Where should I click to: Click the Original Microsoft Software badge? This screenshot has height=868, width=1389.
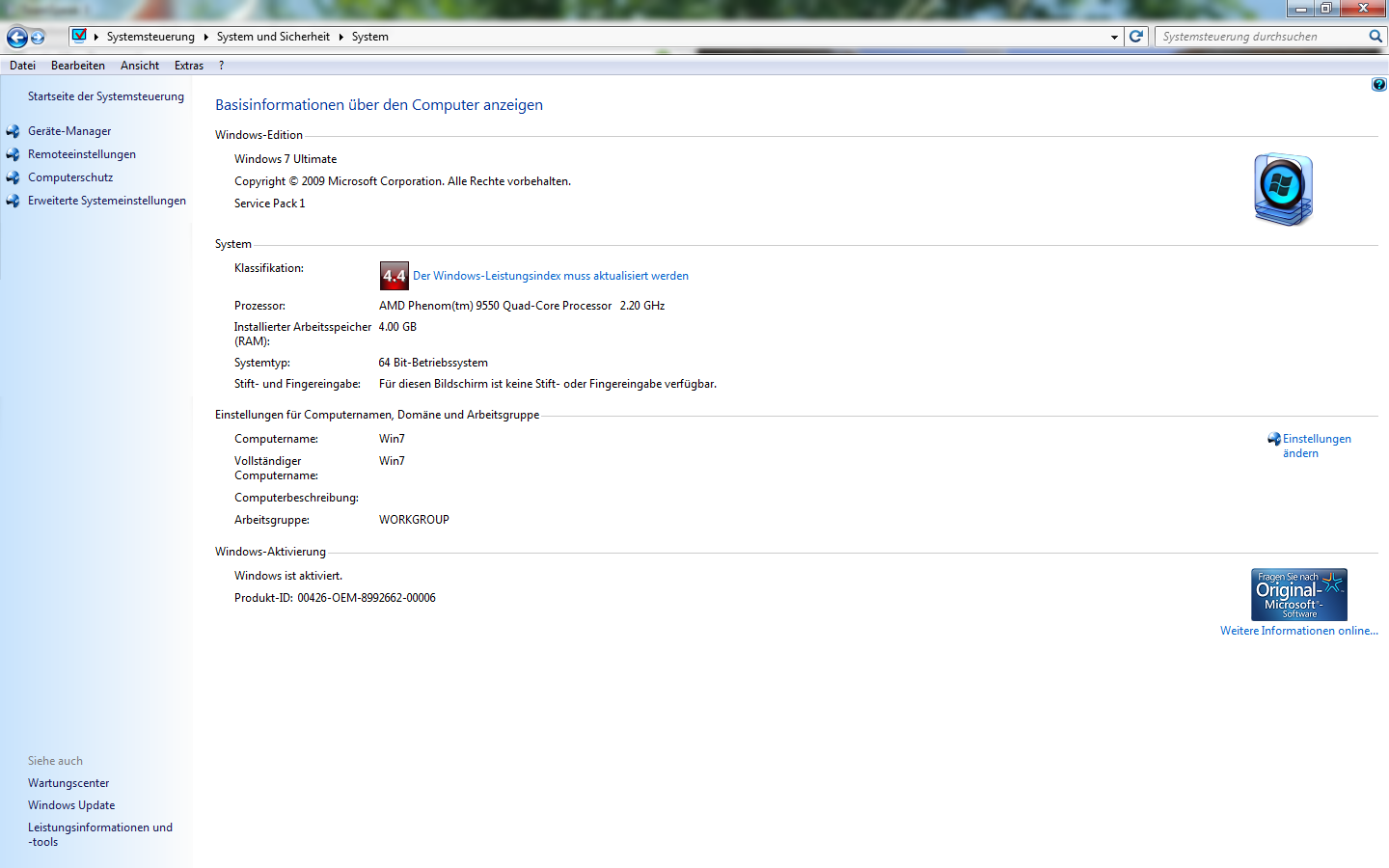coord(1298,594)
